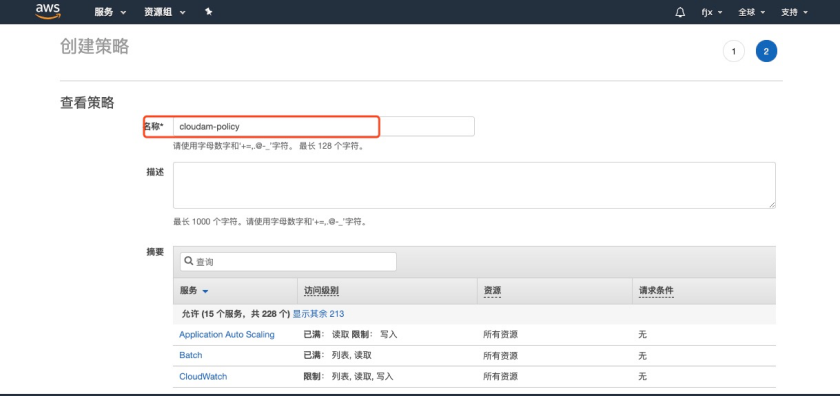Open the 全球 region menu

(x=752, y=12)
